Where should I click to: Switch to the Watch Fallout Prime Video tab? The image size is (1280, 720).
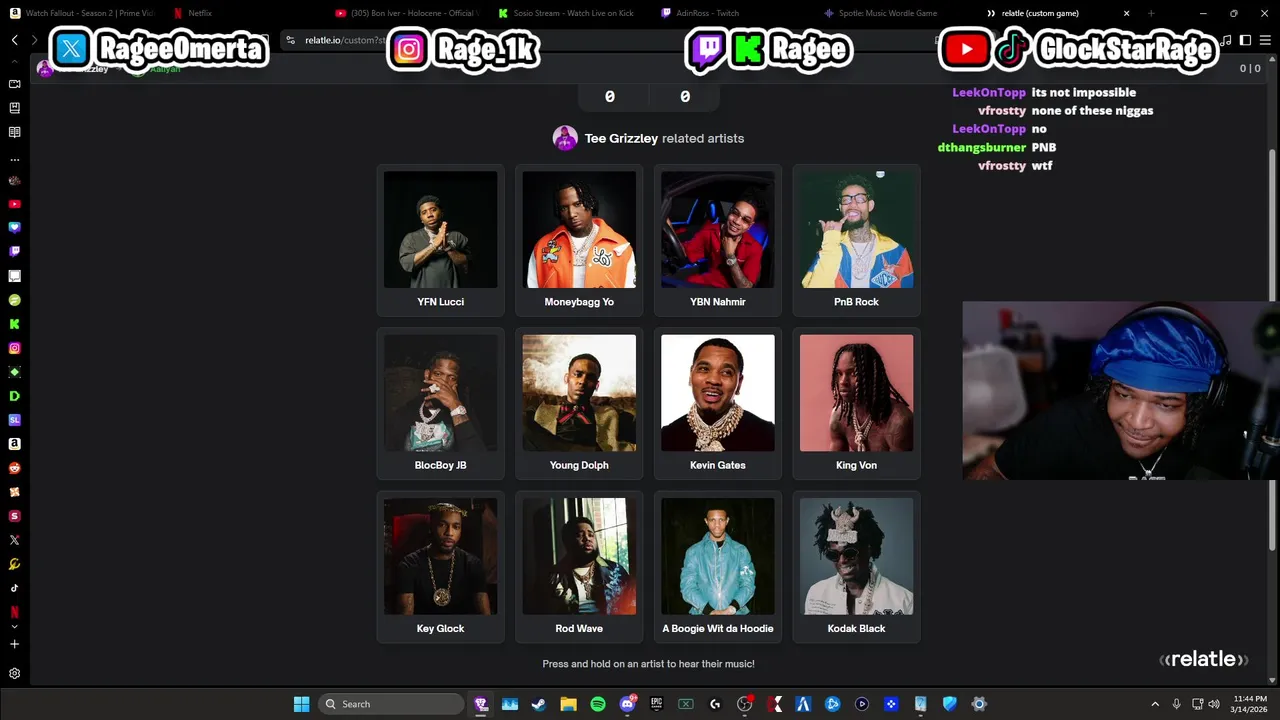82,13
